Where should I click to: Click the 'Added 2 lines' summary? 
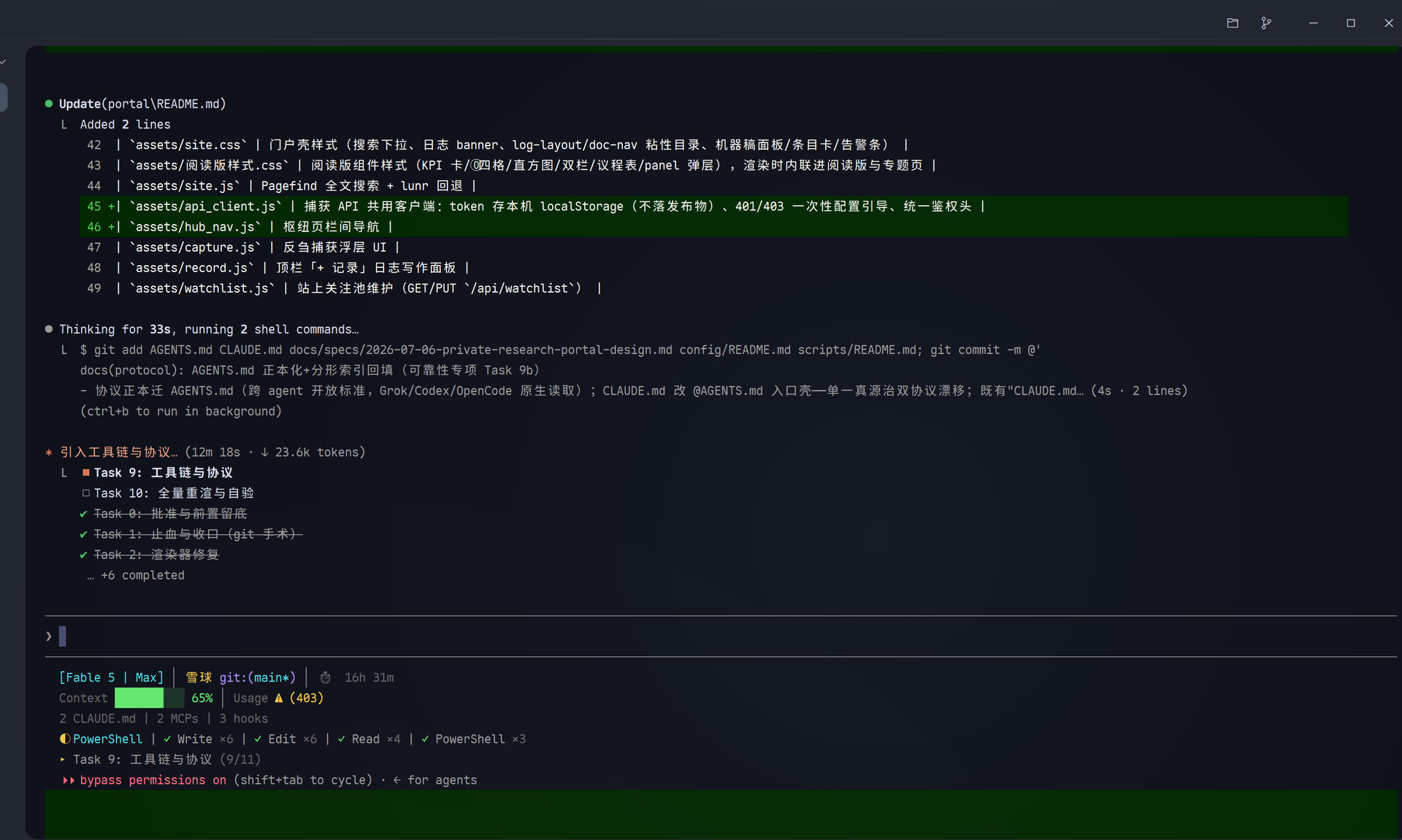(x=125, y=125)
